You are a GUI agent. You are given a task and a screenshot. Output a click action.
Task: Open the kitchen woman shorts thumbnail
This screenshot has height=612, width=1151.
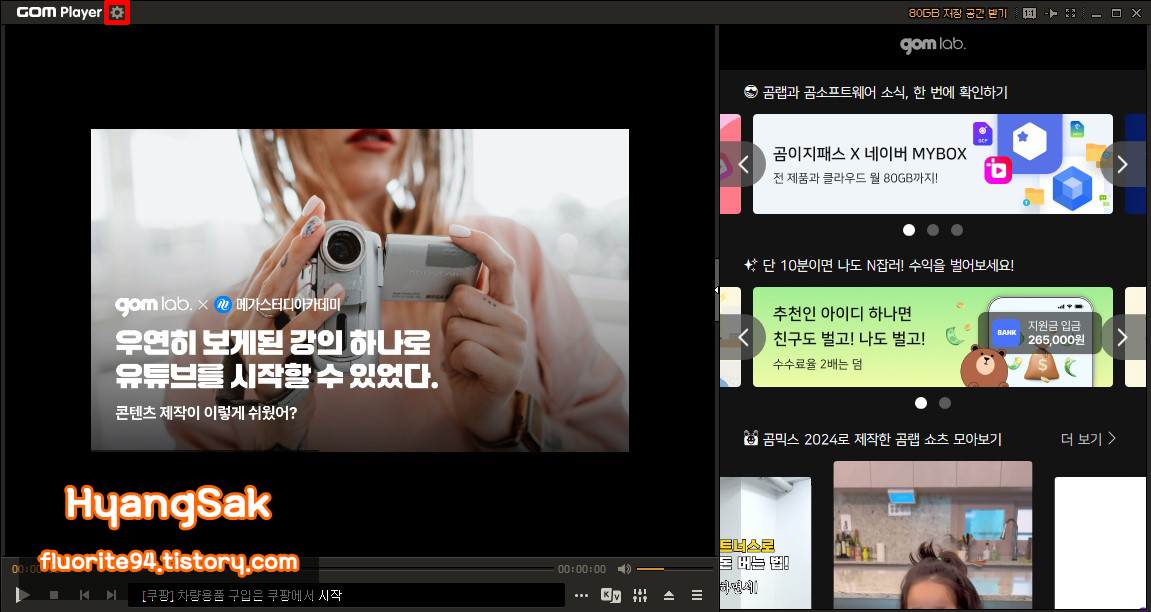click(x=933, y=535)
